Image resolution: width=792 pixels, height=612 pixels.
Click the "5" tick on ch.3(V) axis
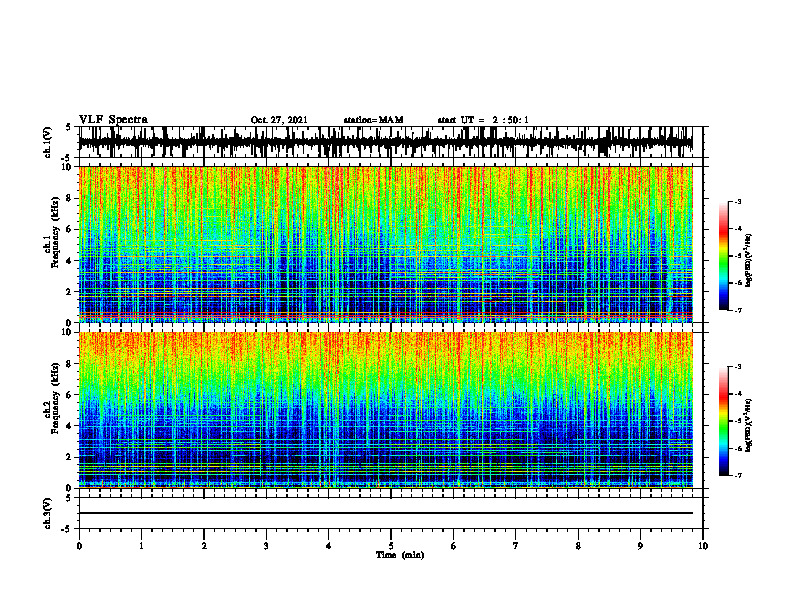[68, 498]
